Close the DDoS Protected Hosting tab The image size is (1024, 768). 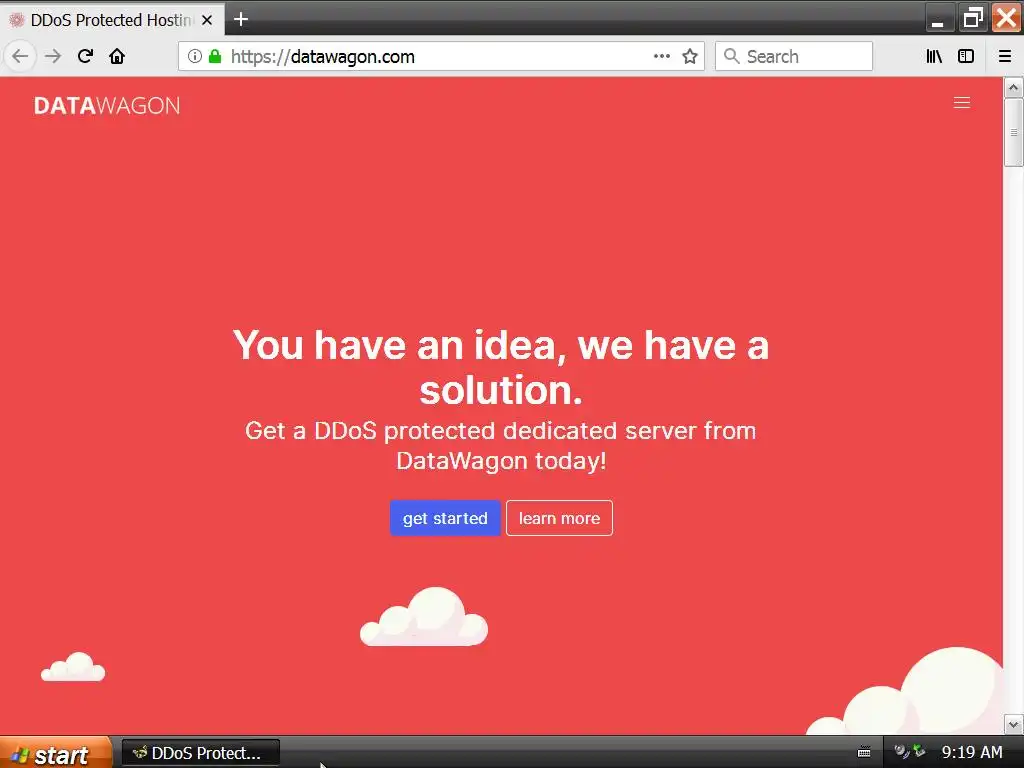207,20
